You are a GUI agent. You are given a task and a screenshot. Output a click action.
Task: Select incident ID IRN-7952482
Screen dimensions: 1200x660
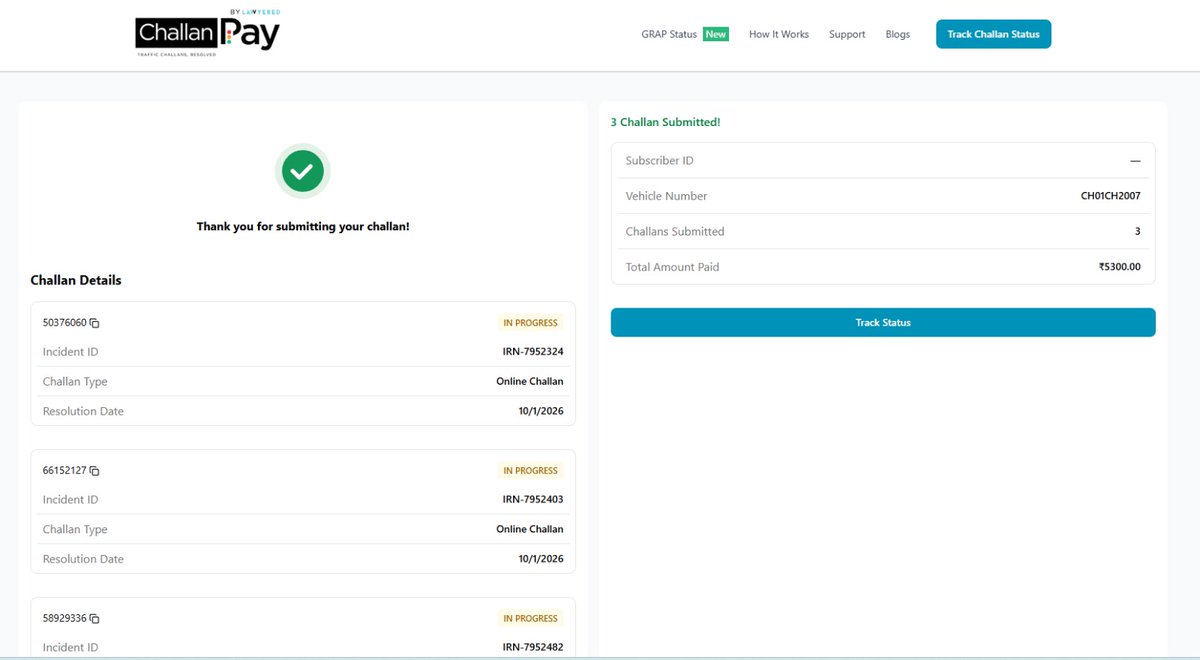coord(533,648)
